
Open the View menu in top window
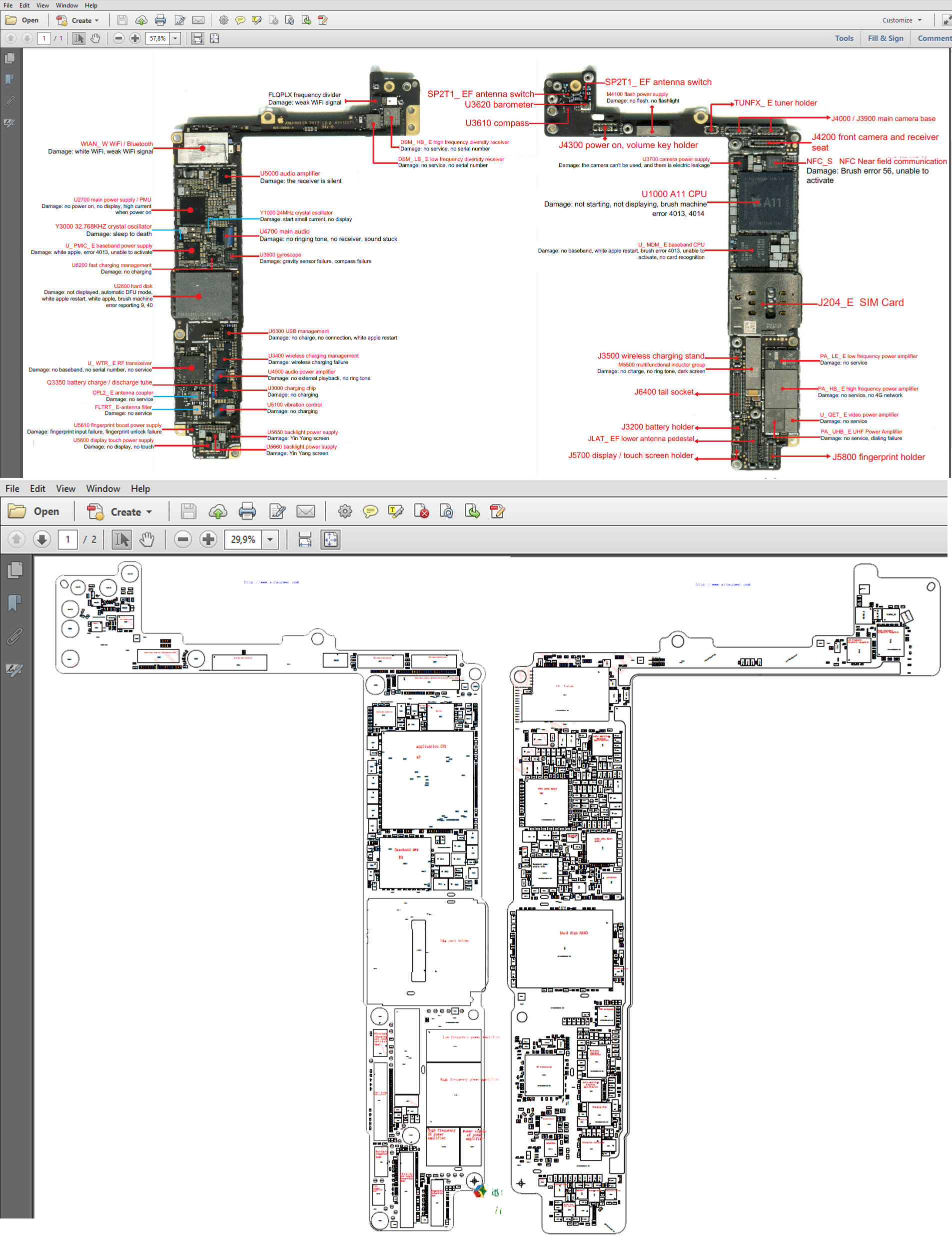(x=42, y=5)
